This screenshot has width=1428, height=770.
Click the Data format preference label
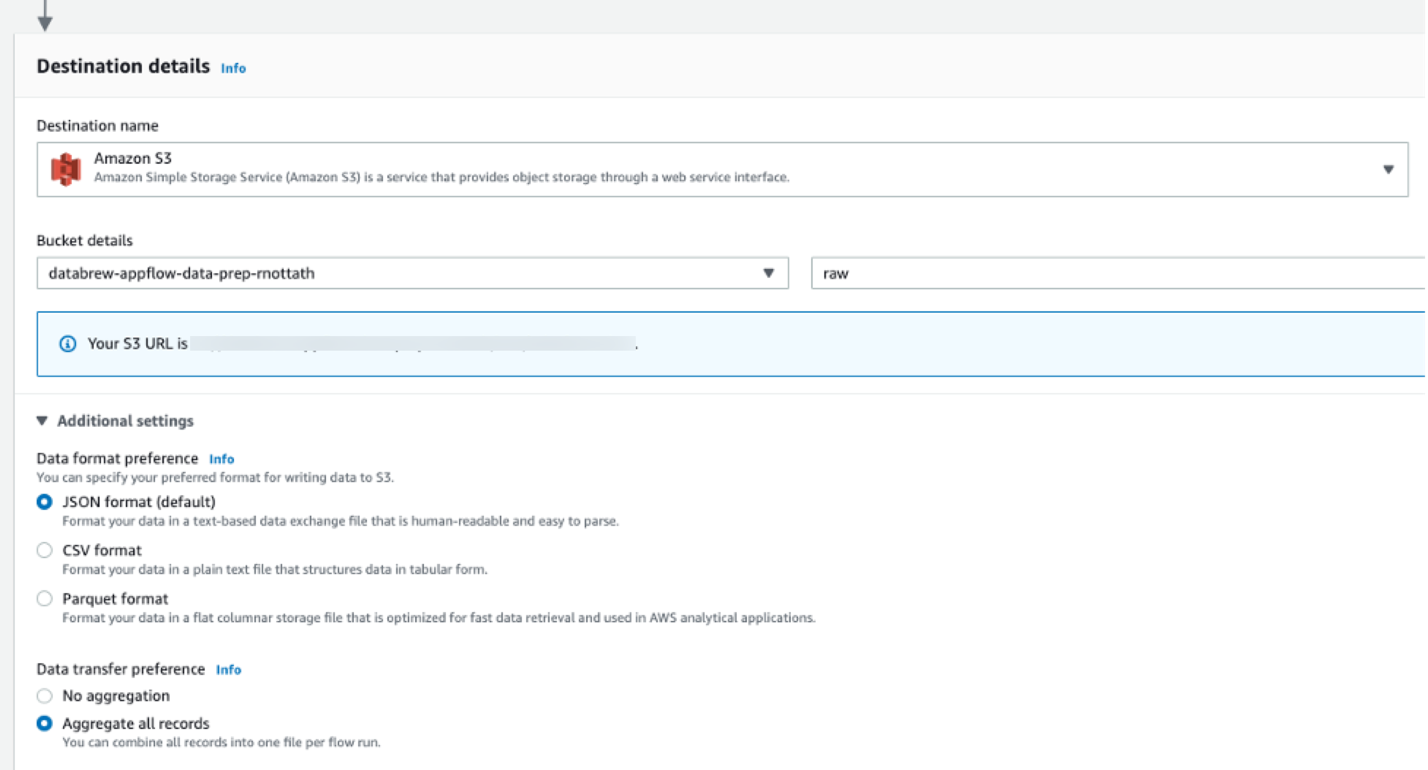pos(118,459)
